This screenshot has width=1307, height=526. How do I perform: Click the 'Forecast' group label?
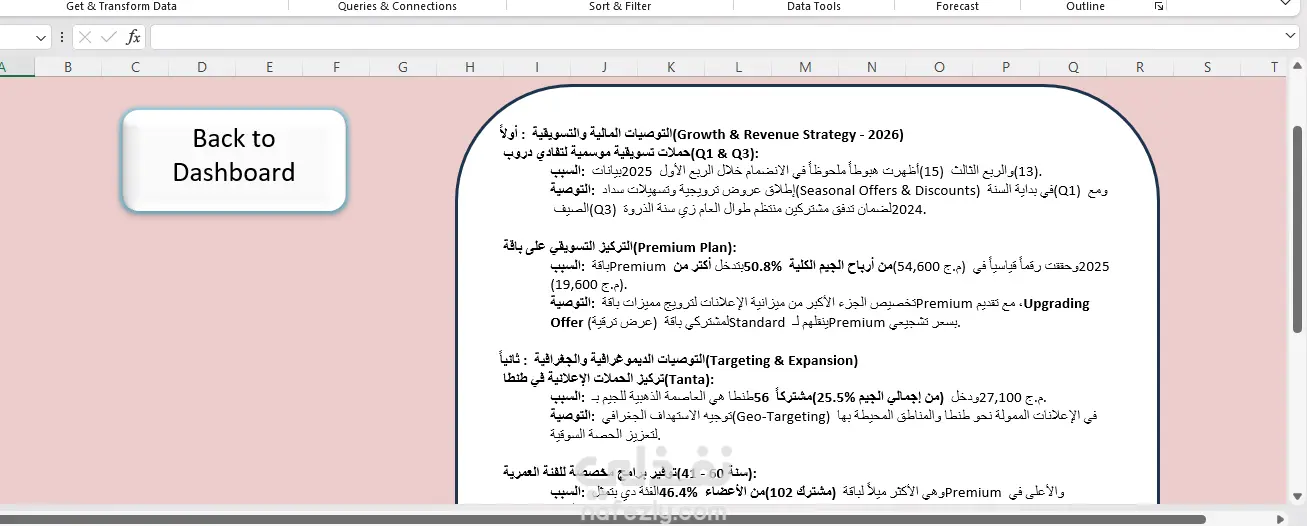(x=958, y=6)
